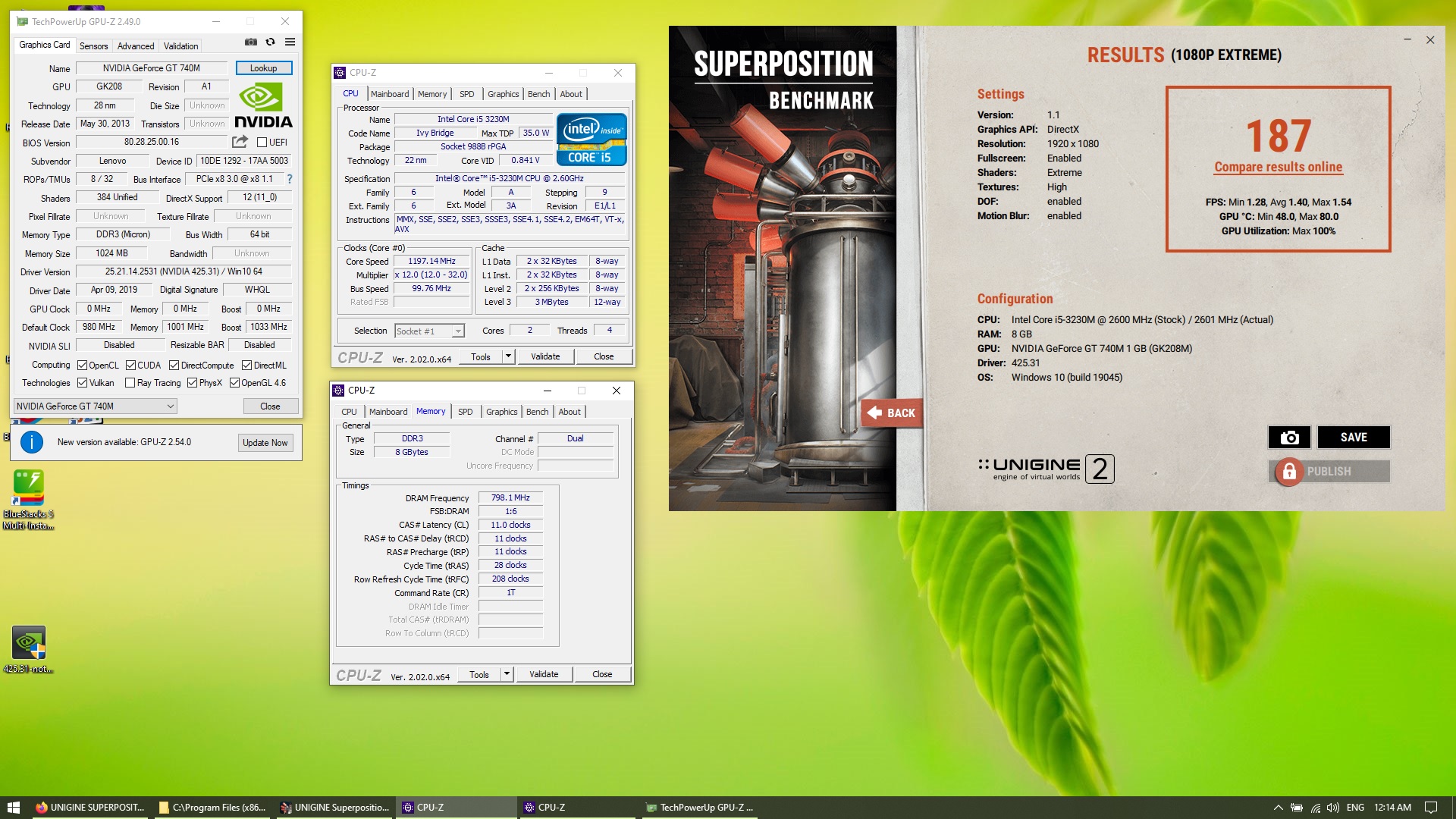The image size is (1456, 819).
Task: Click Validate button in upper CPU-Z
Action: tap(545, 356)
